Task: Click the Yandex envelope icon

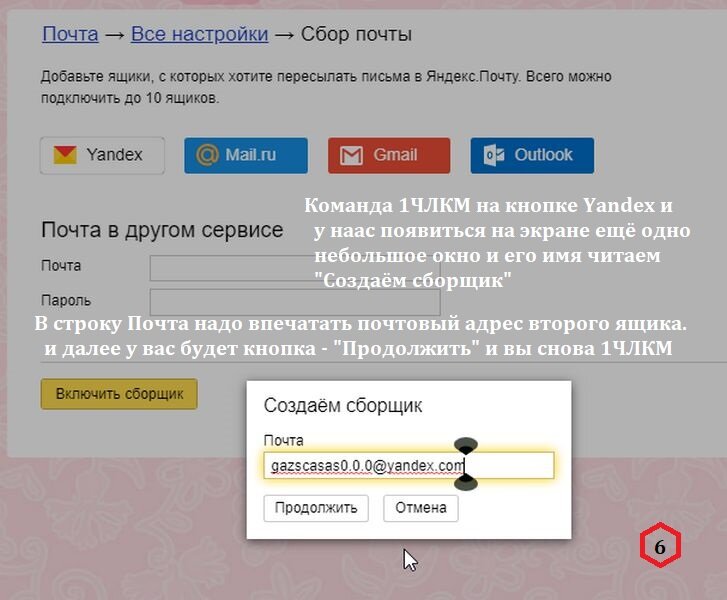Action: pyautogui.click(x=65, y=155)
